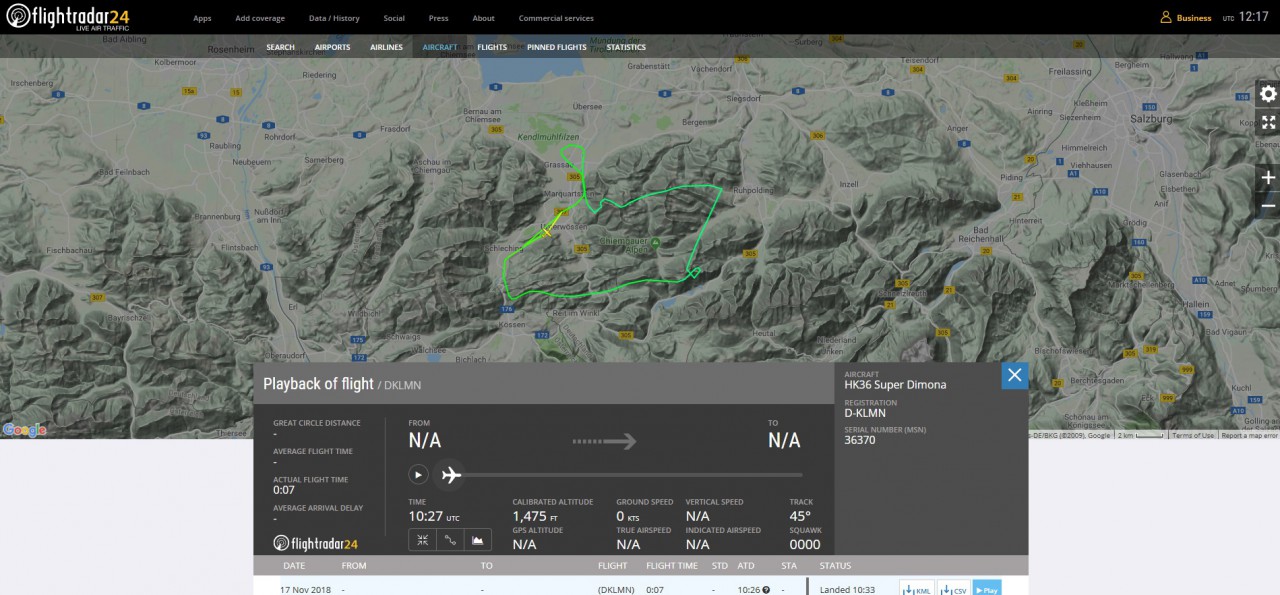Viewport: 1280px width, 595px height.
Task: Start playback with the round play button
Action: coord(419,475)
